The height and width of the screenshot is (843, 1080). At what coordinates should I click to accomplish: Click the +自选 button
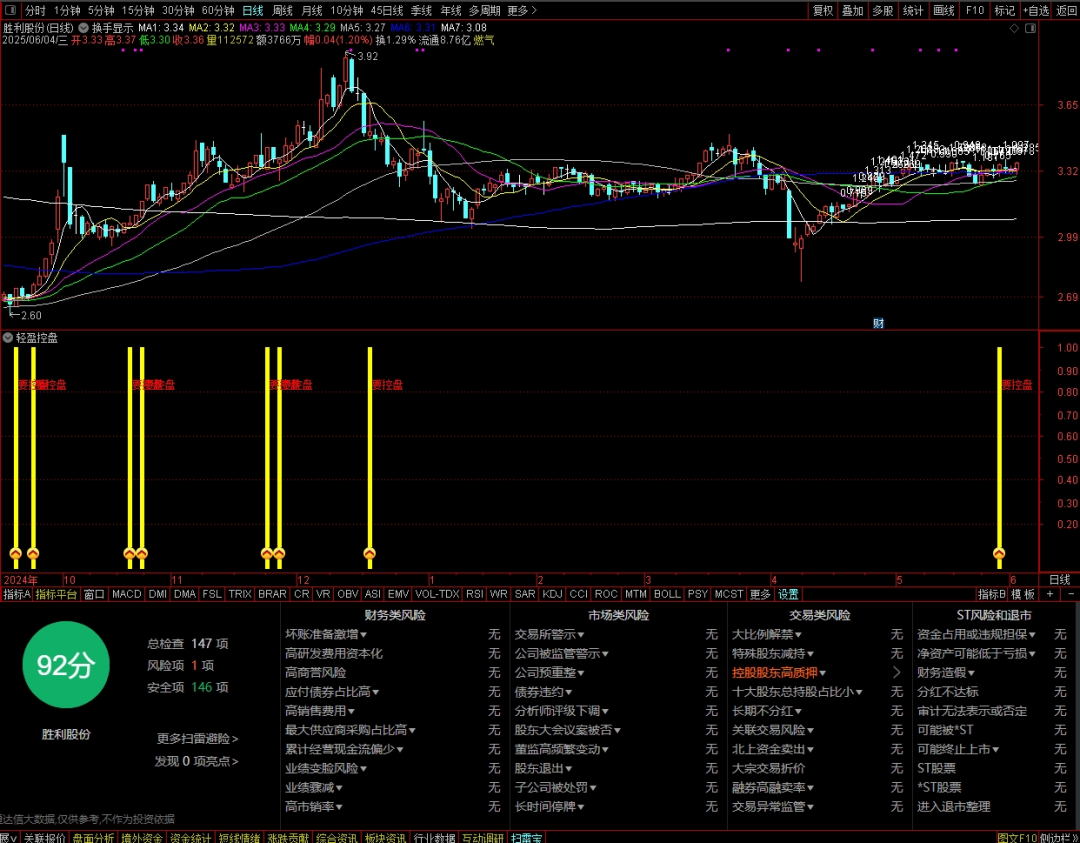tap(1036, 10)
